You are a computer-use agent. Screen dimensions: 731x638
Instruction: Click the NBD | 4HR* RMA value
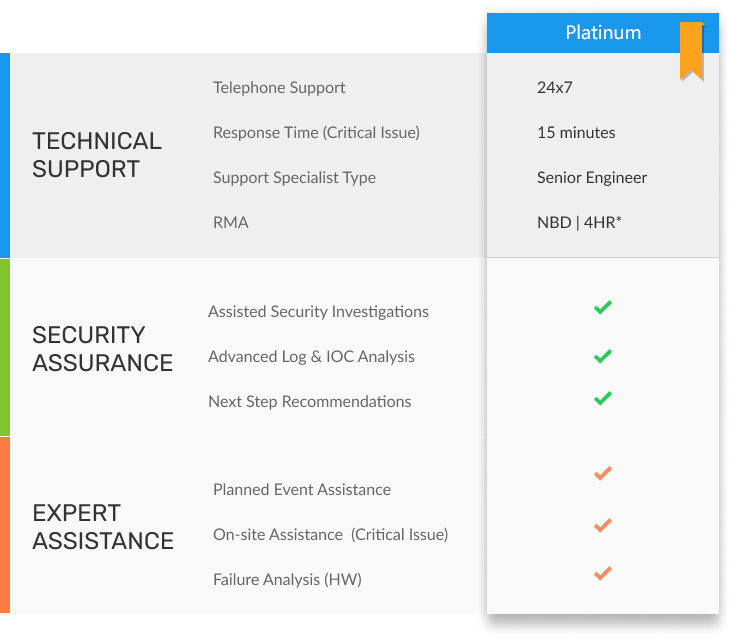[x=579, y=222]
